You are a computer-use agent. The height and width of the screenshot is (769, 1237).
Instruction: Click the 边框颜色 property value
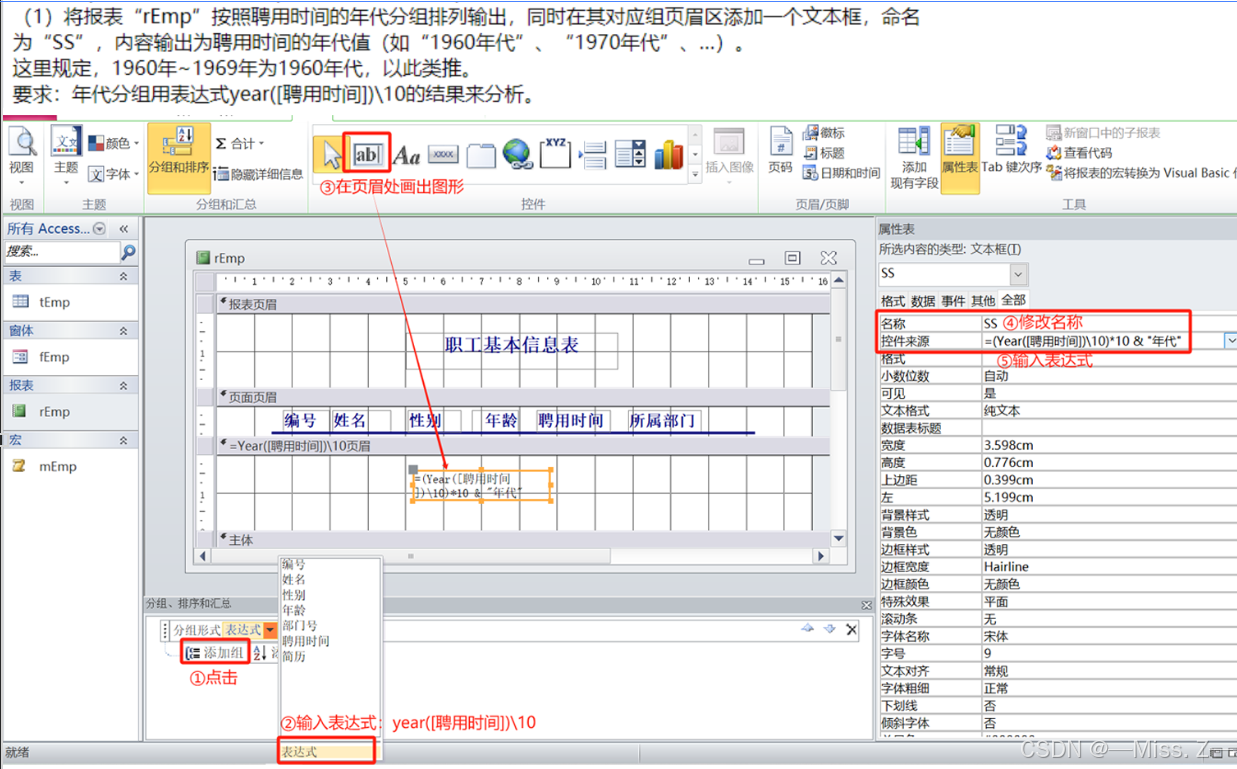pyautogui.click(x=1109, y=584)
